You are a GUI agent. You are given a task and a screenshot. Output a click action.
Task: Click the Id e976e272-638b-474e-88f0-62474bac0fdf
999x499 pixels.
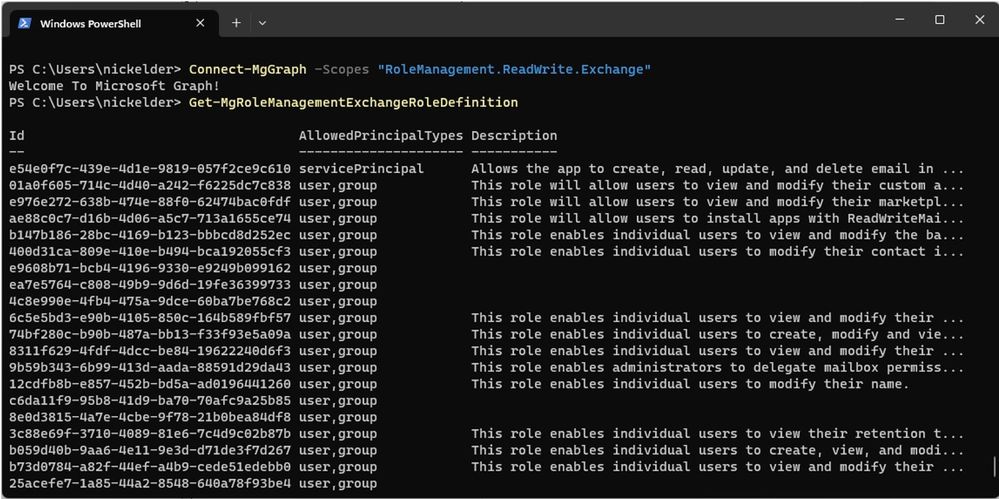(x=150, y=202)
